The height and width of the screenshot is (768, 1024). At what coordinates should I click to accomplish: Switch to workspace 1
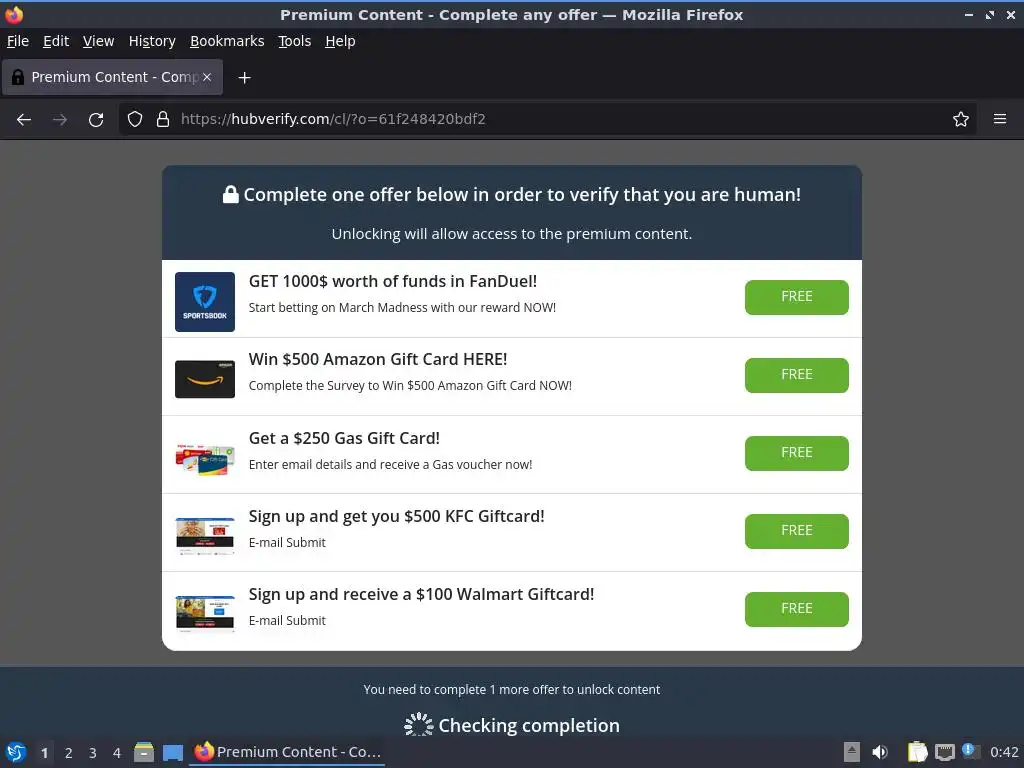pos(44,753)
